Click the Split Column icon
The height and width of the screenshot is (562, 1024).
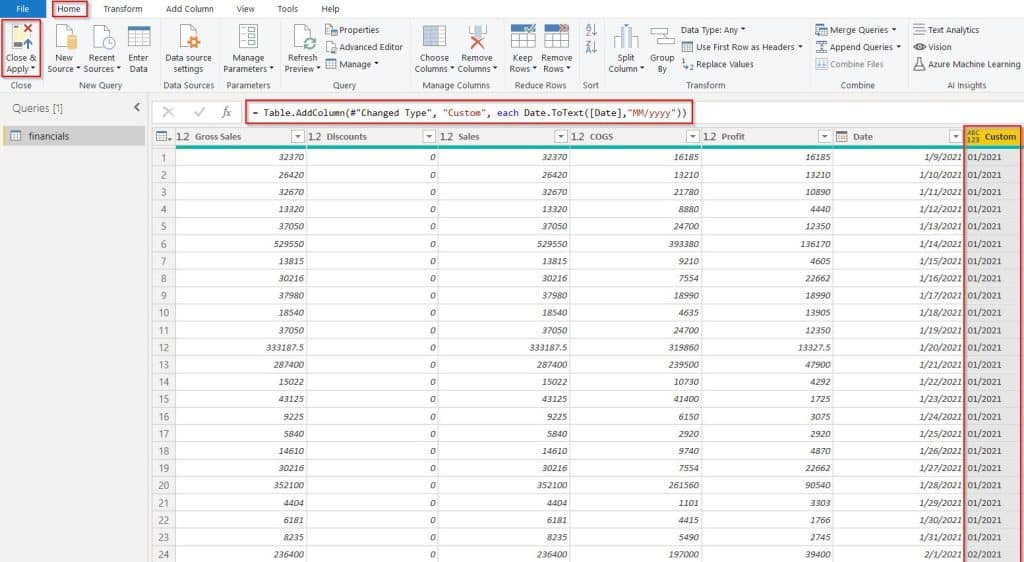coord(626,37)
